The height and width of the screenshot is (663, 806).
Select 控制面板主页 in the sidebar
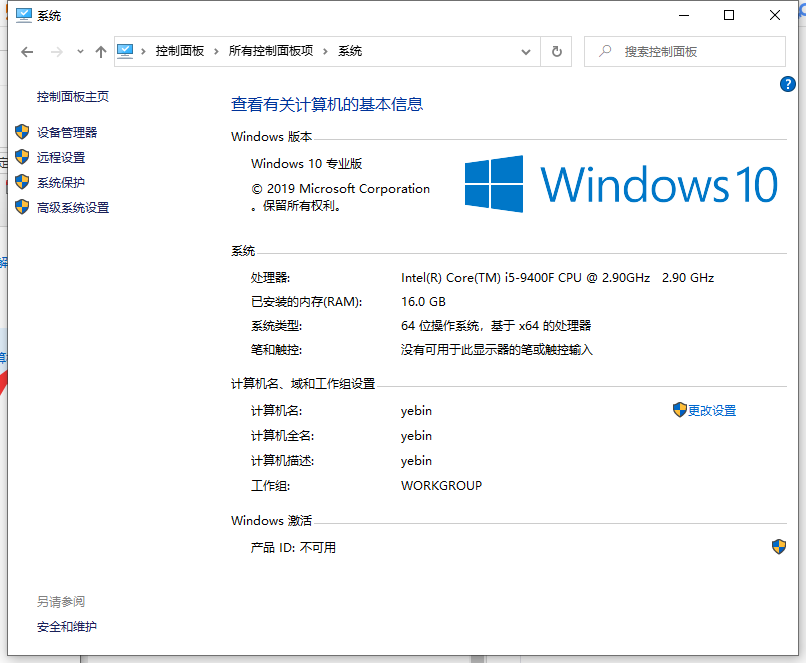pos(73,96)
